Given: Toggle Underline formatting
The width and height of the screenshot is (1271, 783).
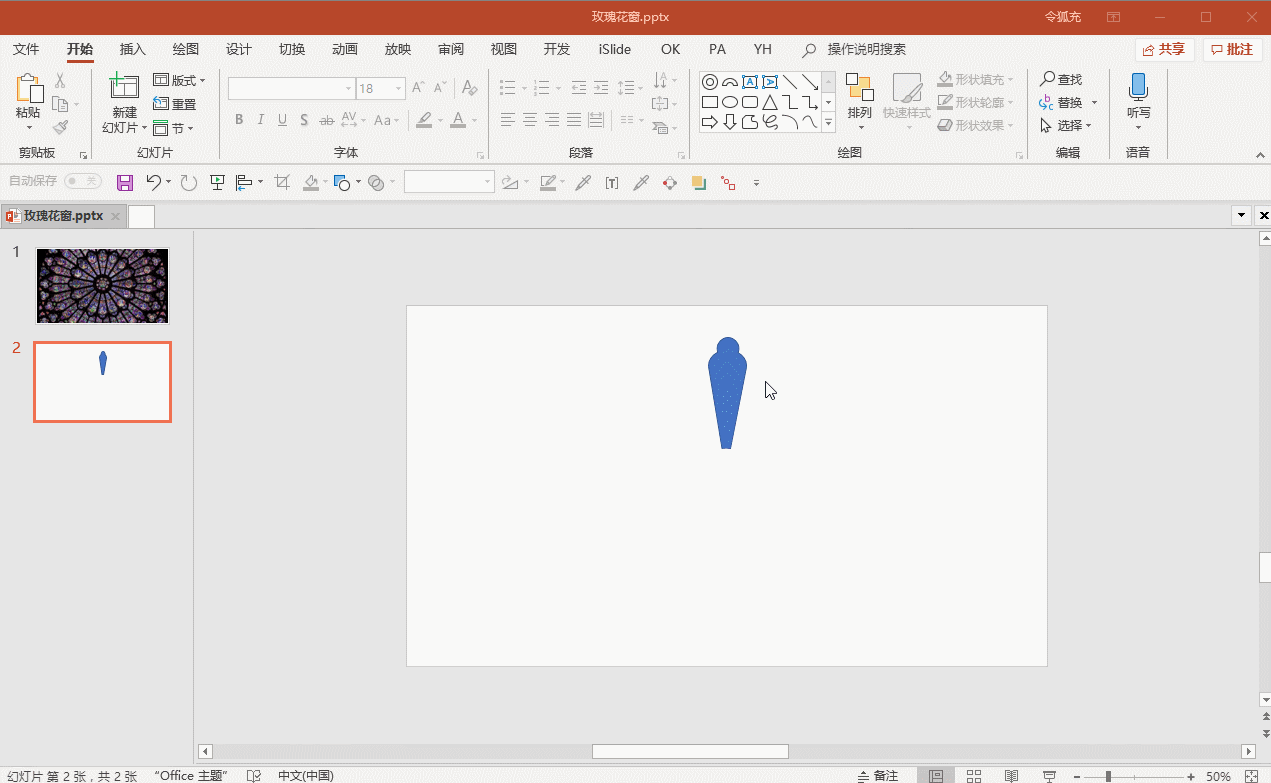Looking at the screenshot, I should (283, 120).
